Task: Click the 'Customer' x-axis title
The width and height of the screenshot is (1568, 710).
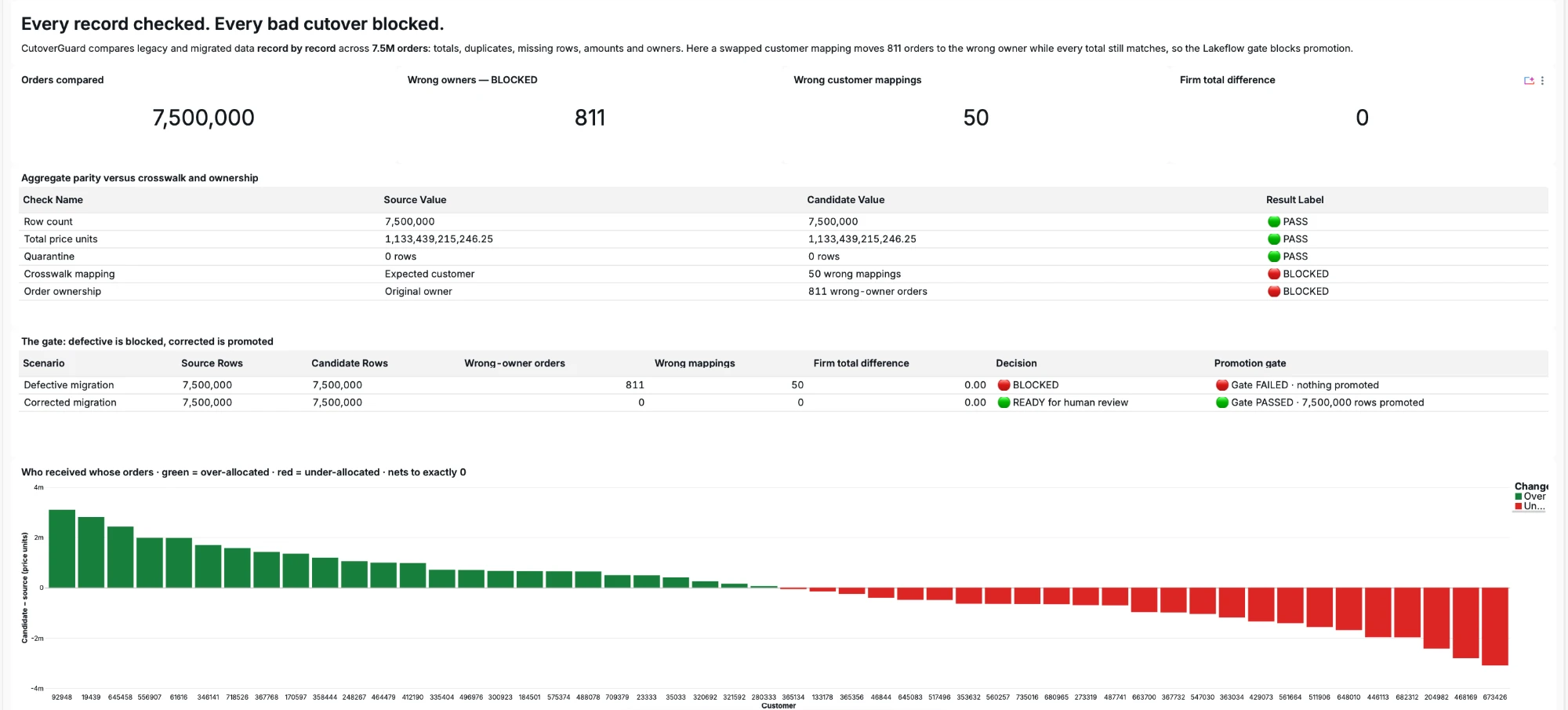Action: click(779, 705)
